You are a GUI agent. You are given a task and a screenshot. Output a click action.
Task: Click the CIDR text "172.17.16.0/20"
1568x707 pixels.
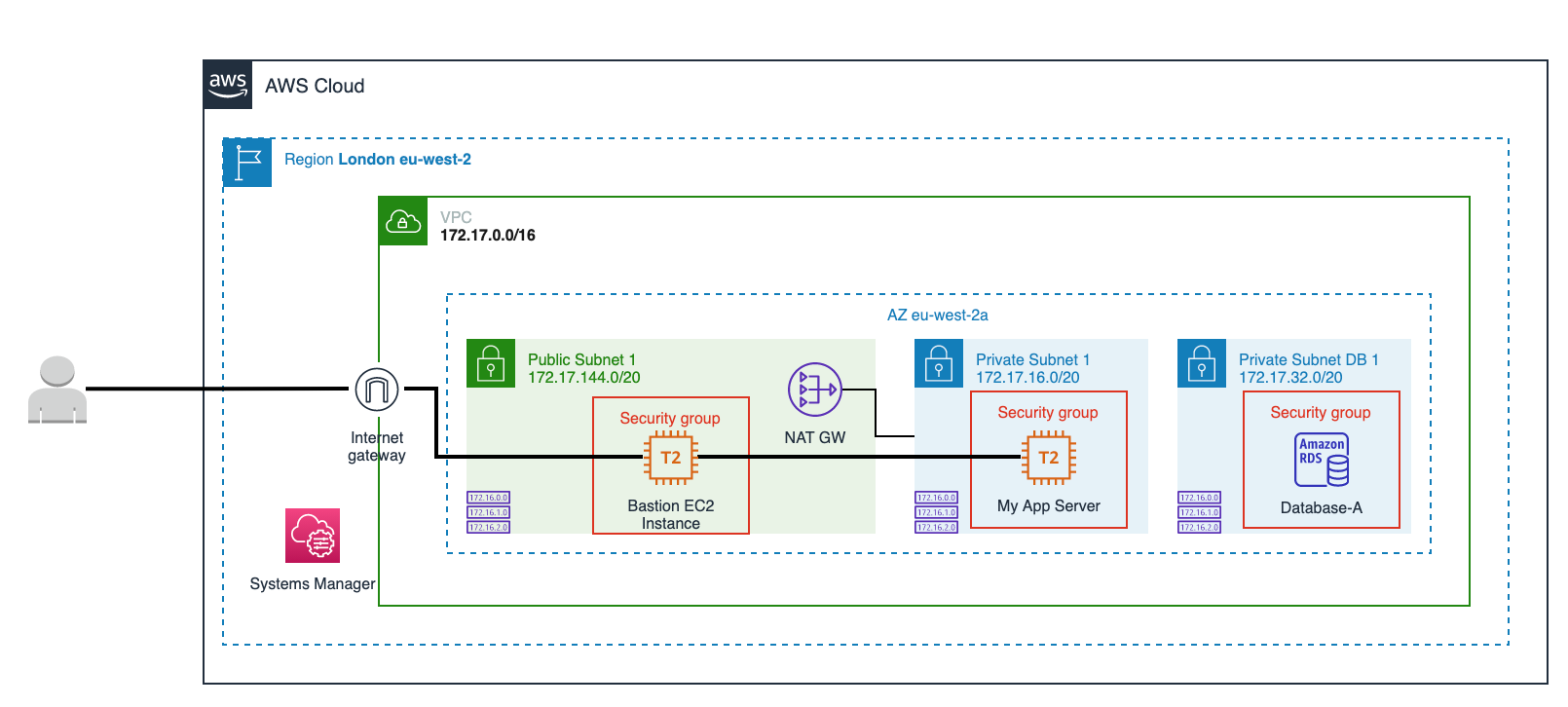pos(1027,377)
